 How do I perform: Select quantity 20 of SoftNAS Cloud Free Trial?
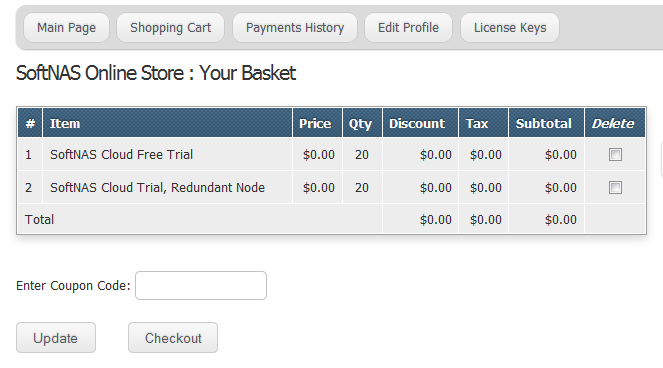click(362, 155)
